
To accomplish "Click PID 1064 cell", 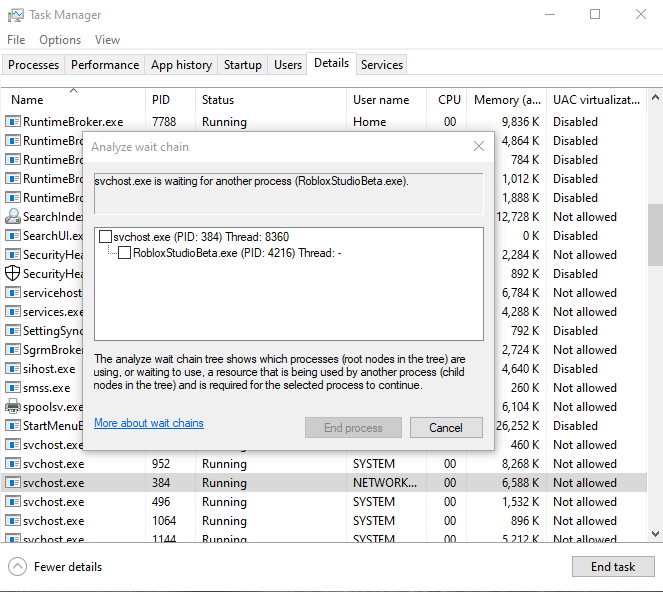I will pos(164,521).
